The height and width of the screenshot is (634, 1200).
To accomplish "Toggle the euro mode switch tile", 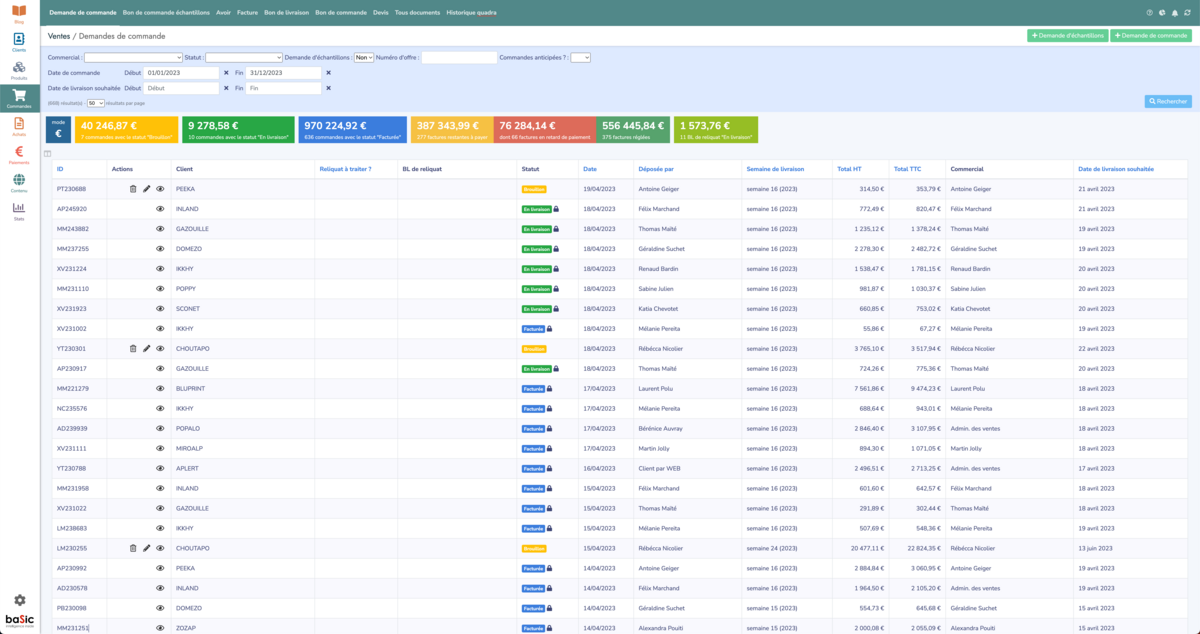I will tap(58, 129).
